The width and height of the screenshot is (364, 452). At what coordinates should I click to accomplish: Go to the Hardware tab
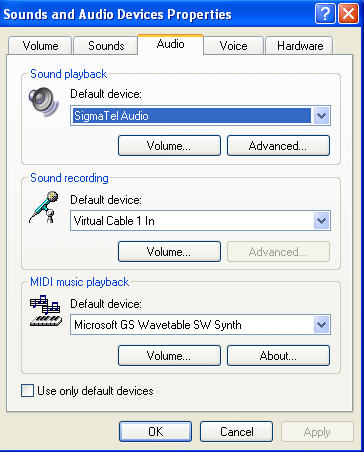(x=300, y=46)
